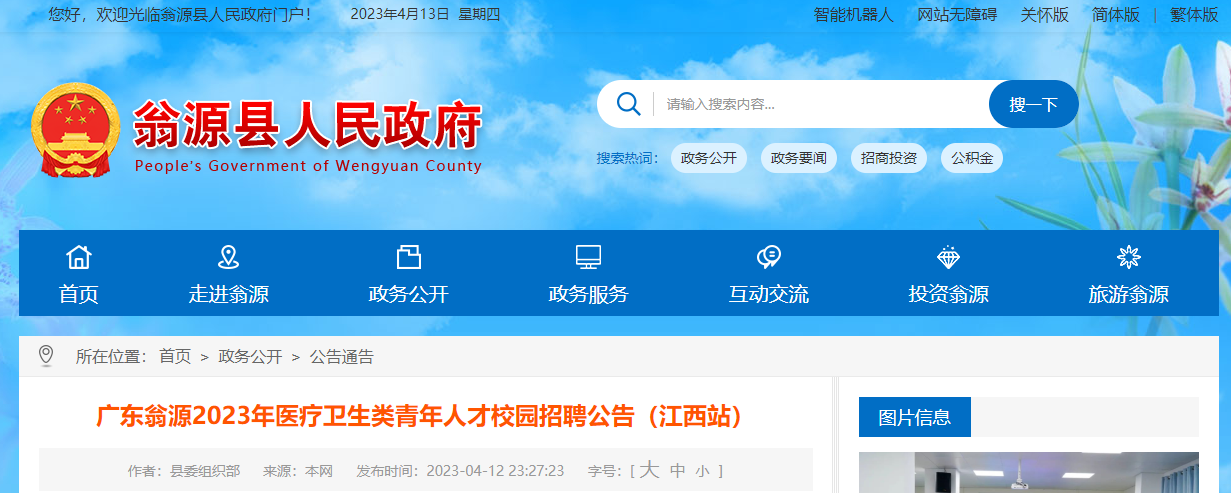Click the publish time 2023-04-12 23:27:23
The image size is (1231, 493).
click(495, 470)
